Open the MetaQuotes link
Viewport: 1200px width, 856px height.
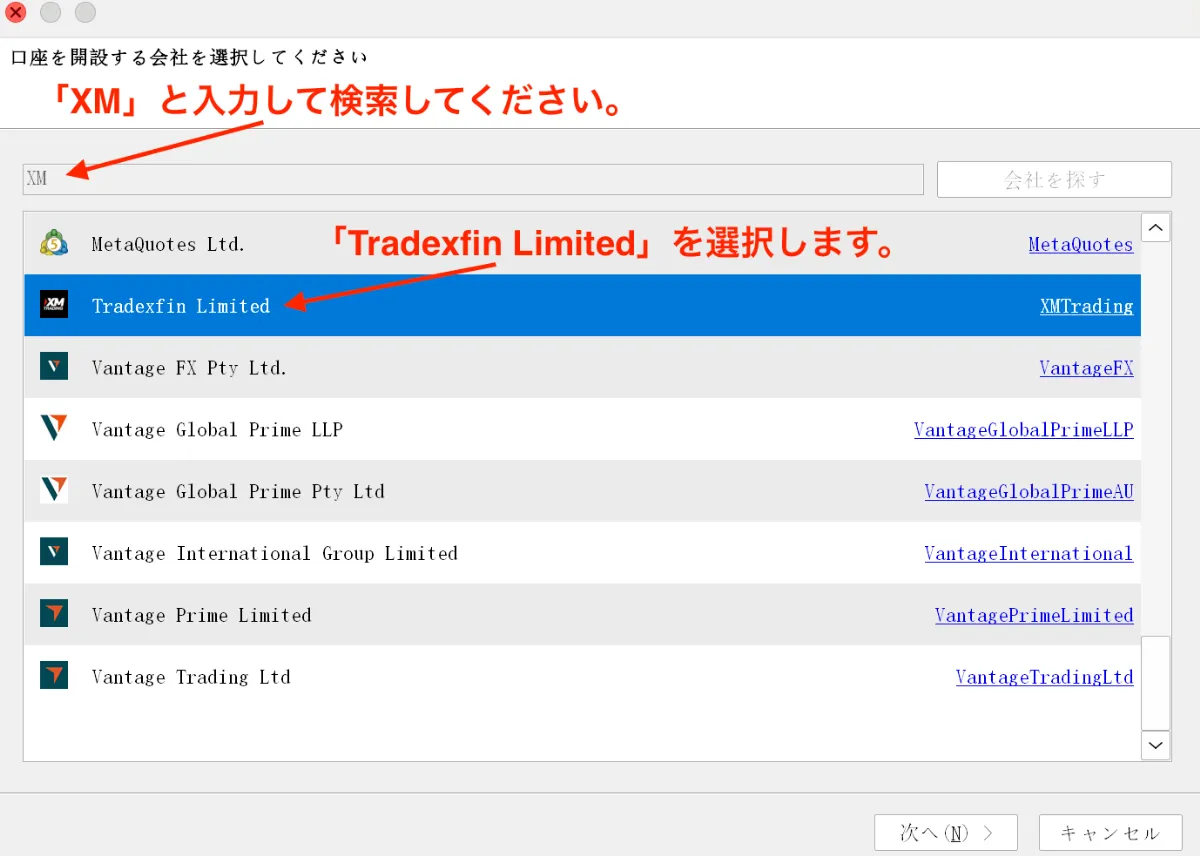pos(1081,244)
